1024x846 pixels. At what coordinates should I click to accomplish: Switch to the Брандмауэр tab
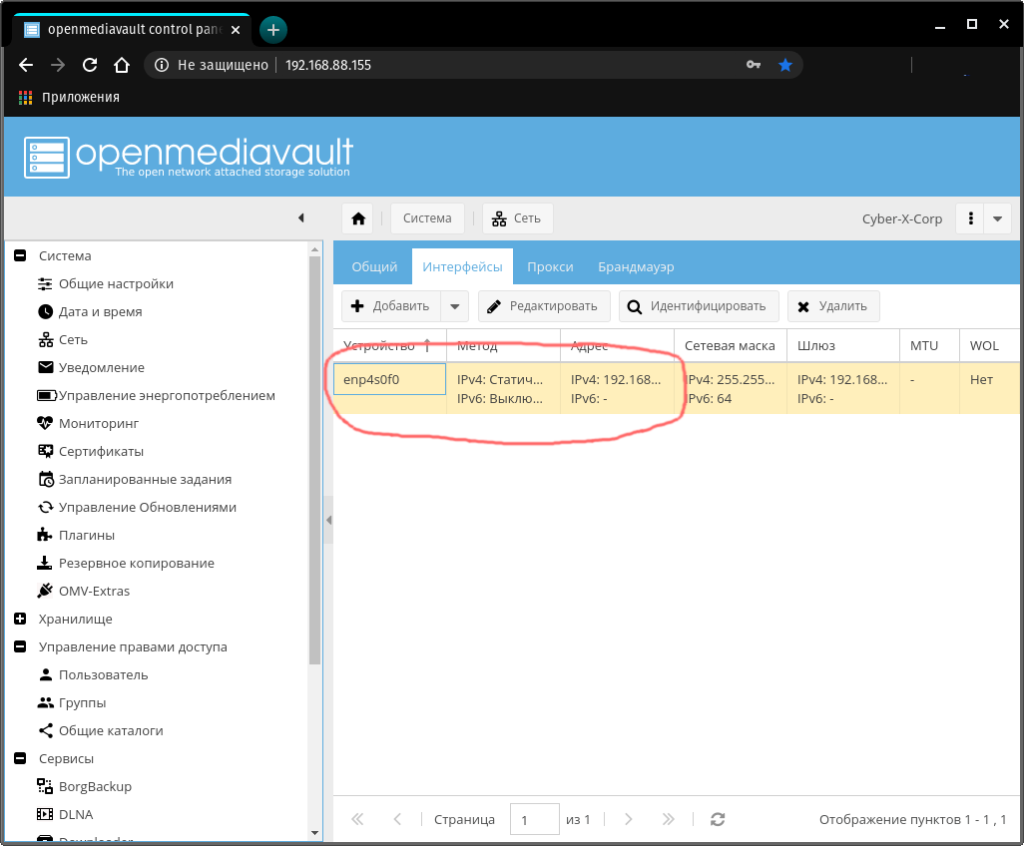[x=636, y=267]
